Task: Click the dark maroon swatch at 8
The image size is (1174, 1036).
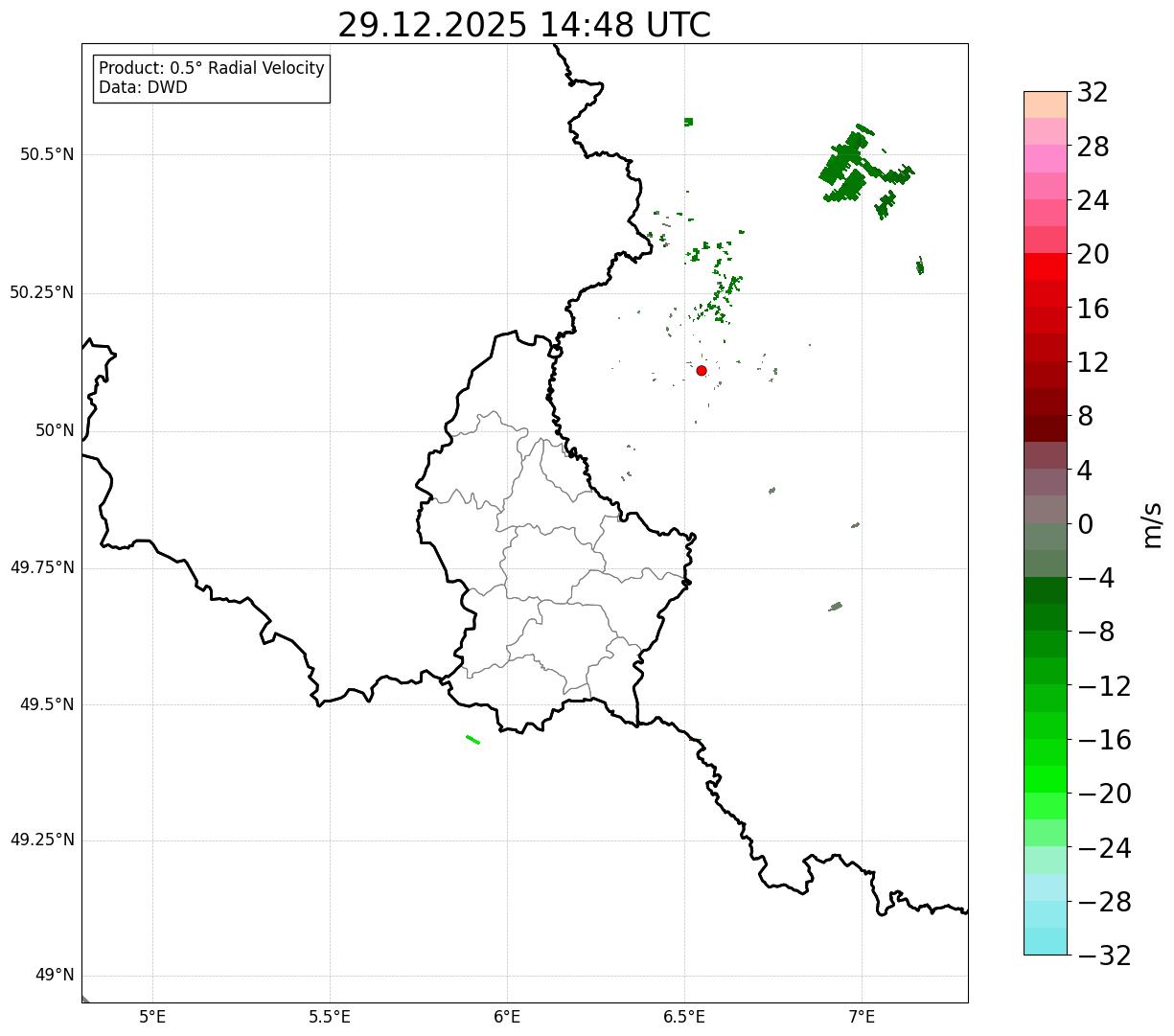Action: pyautogui.click(x=1046, y=428)
